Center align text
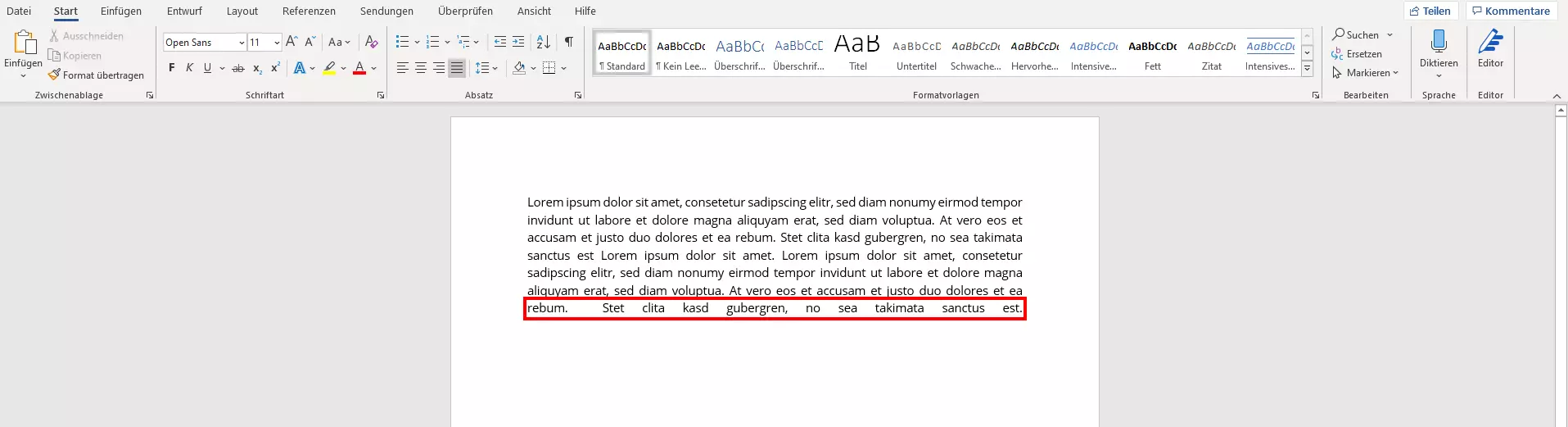 [421, 68]
